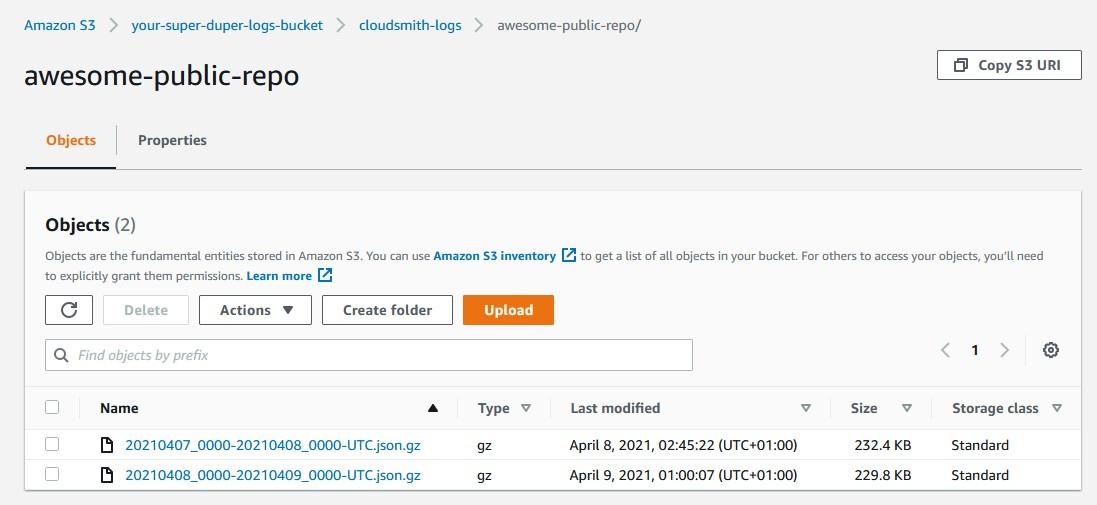Click the Create folder button
Viewport: 1097px width, 505px height.
pyautogui.click(x=388, y=310)
